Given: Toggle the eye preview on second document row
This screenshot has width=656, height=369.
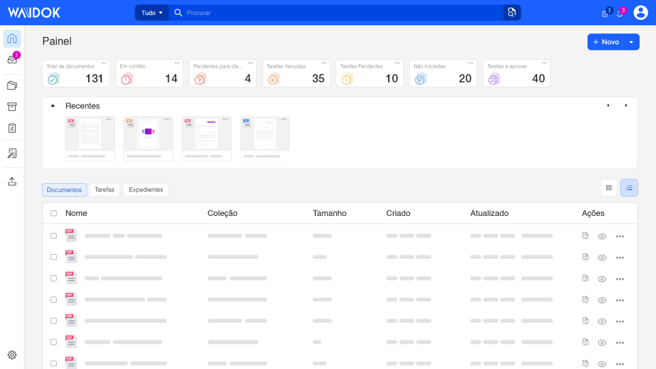Looking at the screenshot, I should (602, 258).
